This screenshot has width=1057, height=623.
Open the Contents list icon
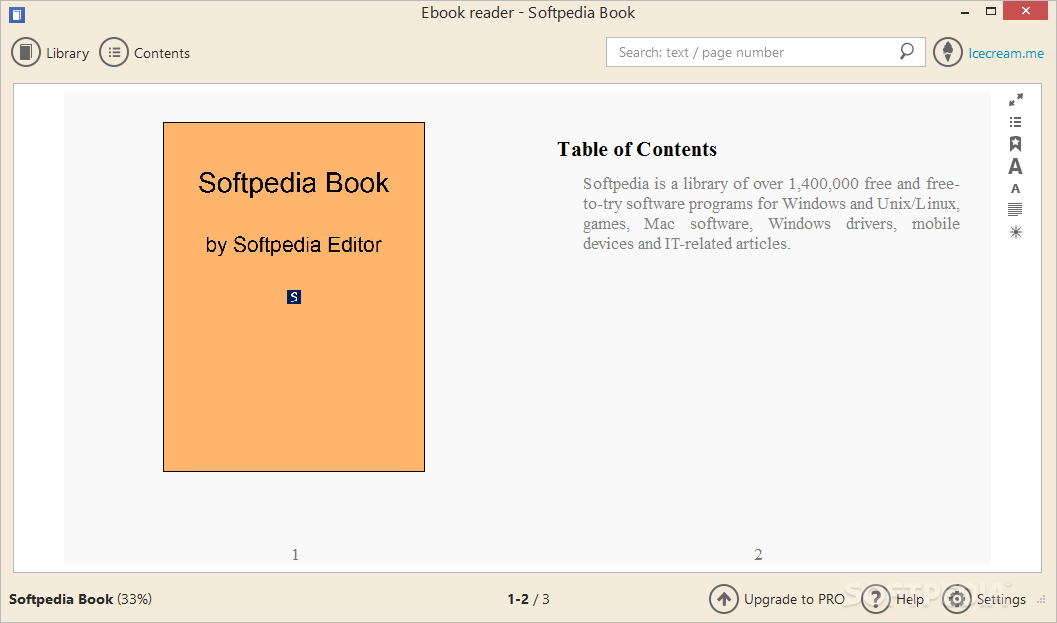[x=114, y=53]
